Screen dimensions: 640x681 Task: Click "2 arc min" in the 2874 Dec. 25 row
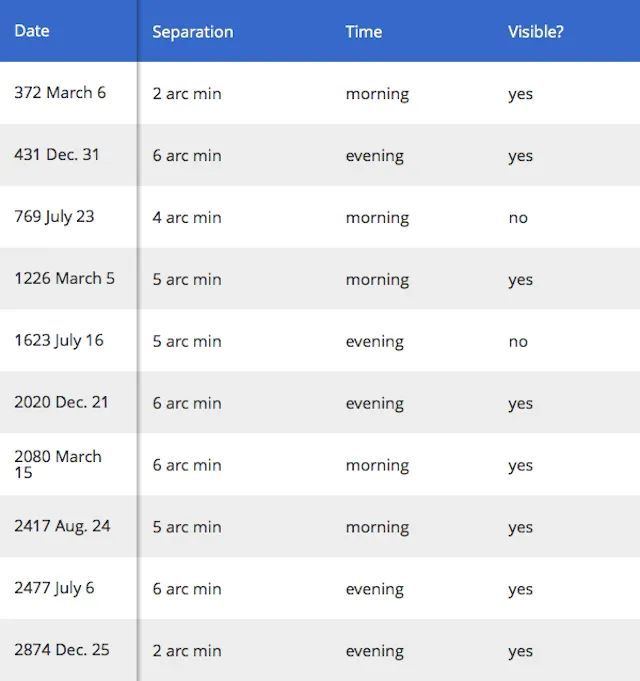187,652
